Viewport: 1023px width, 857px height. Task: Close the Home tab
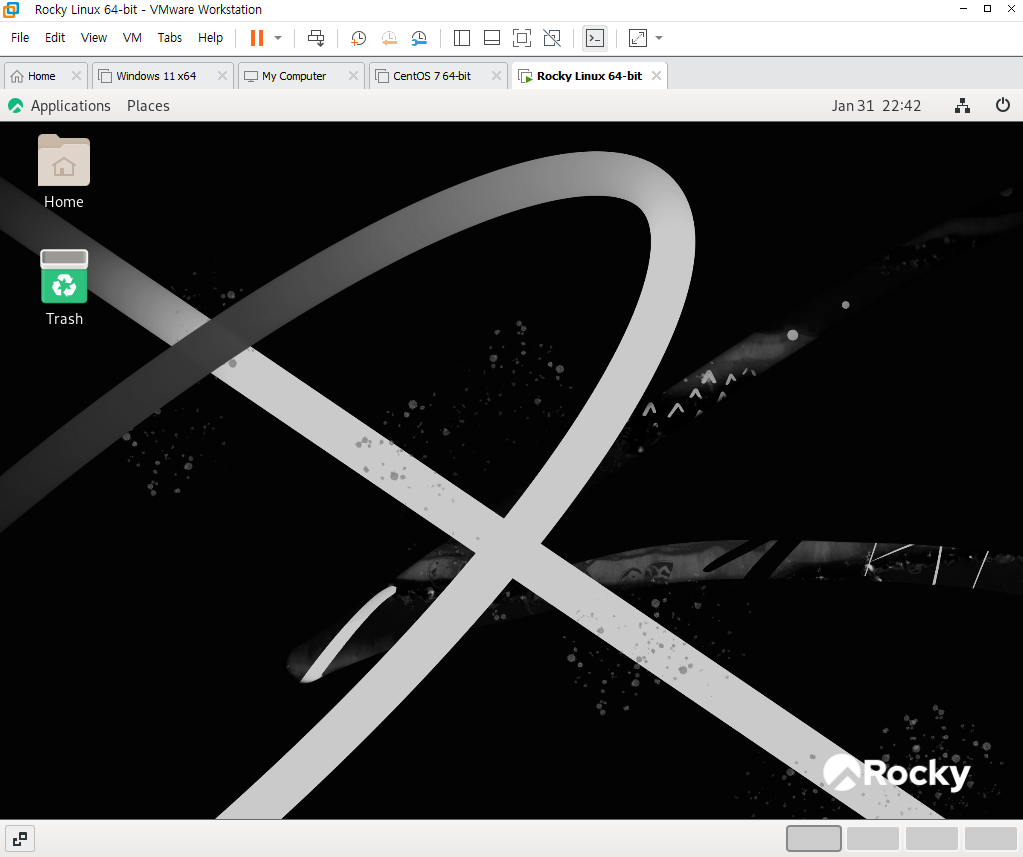click(76, 76)
